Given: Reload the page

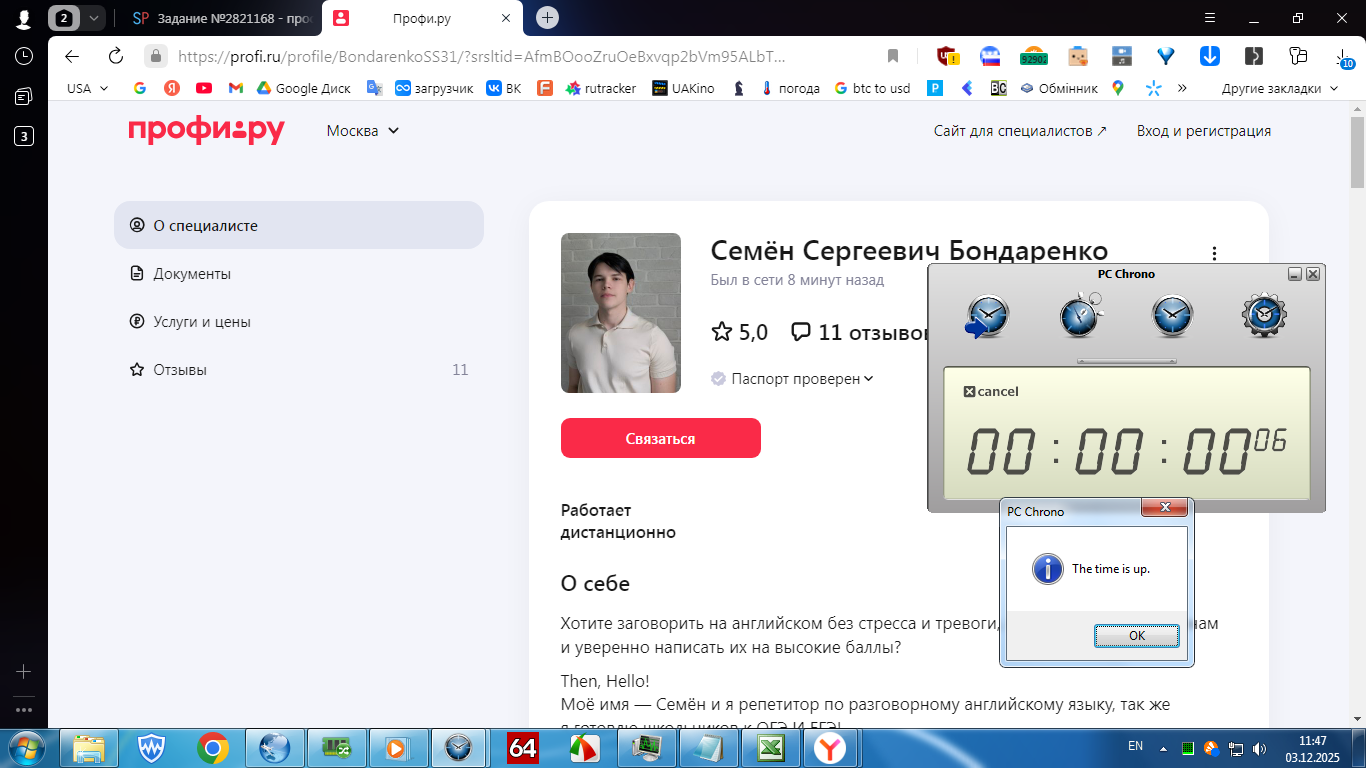Looking at the screenshot, I should pyautogui.click(x=116, y=56).
